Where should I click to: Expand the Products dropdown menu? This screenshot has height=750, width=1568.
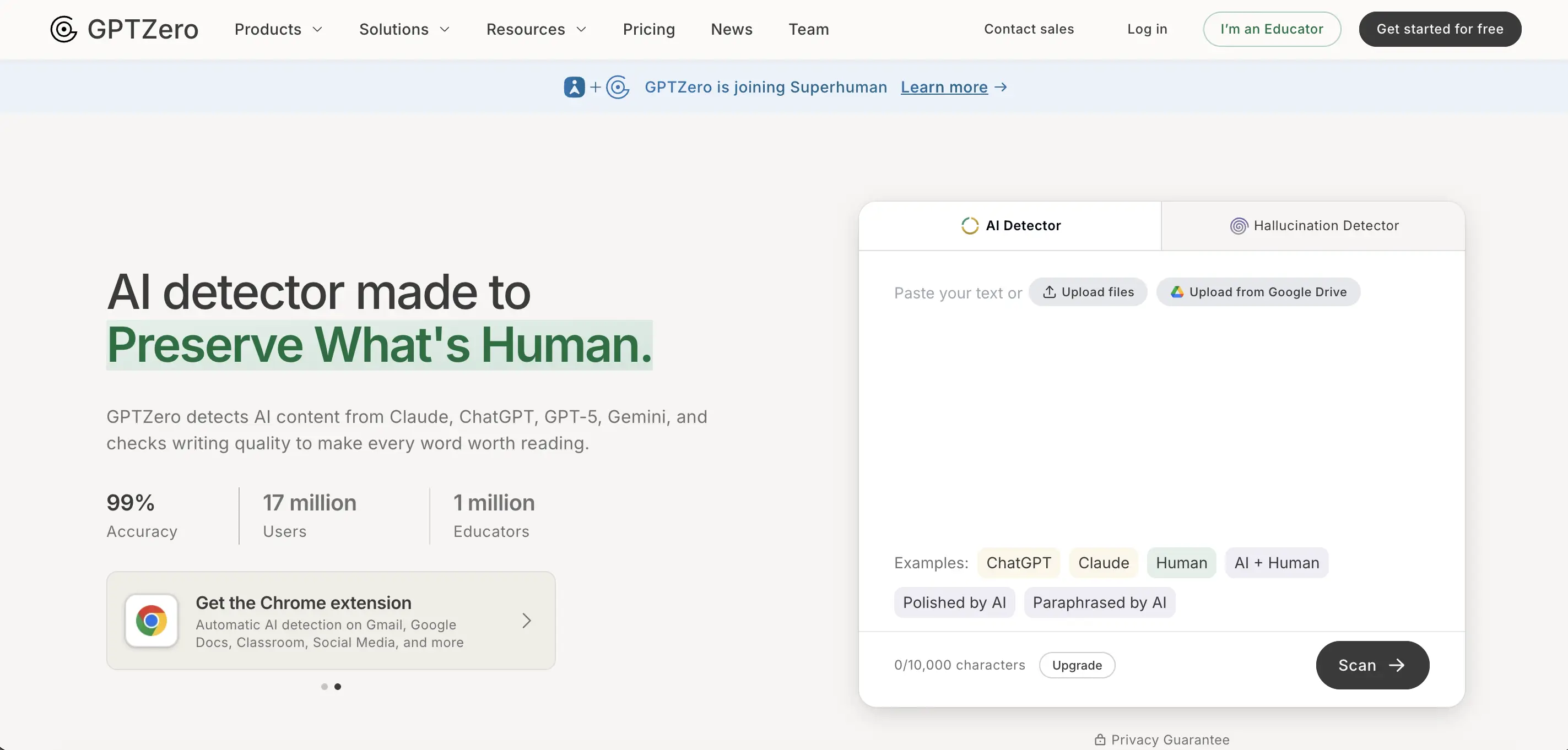pos(279,29)
